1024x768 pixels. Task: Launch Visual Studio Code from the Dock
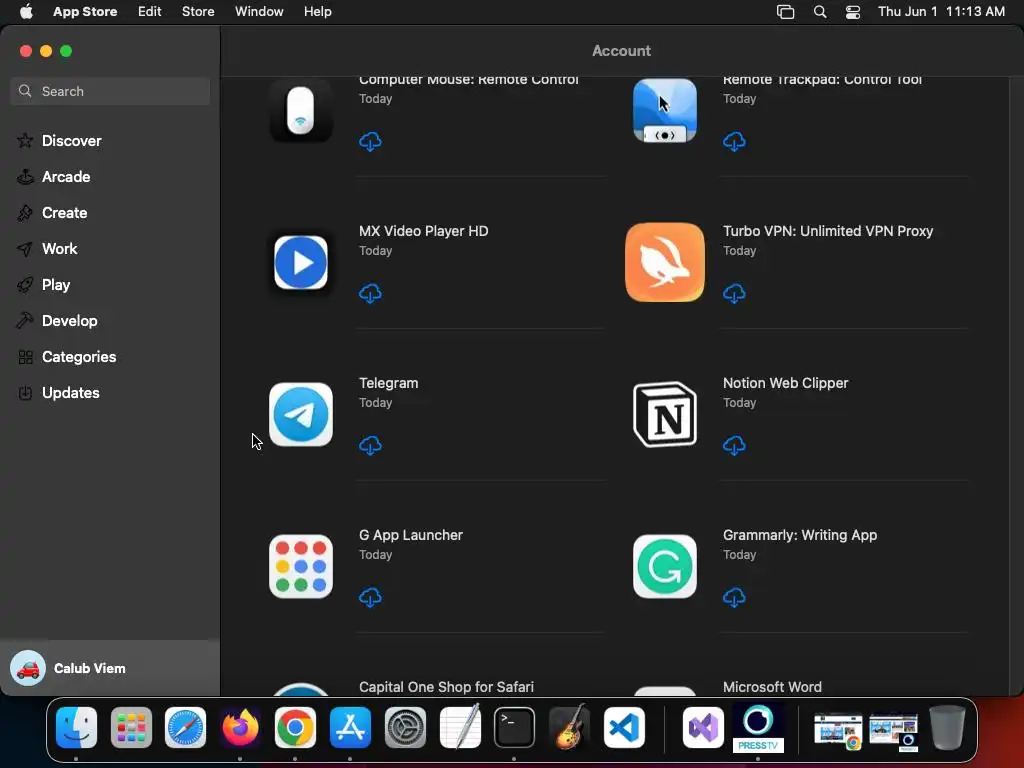pos(624,728)
